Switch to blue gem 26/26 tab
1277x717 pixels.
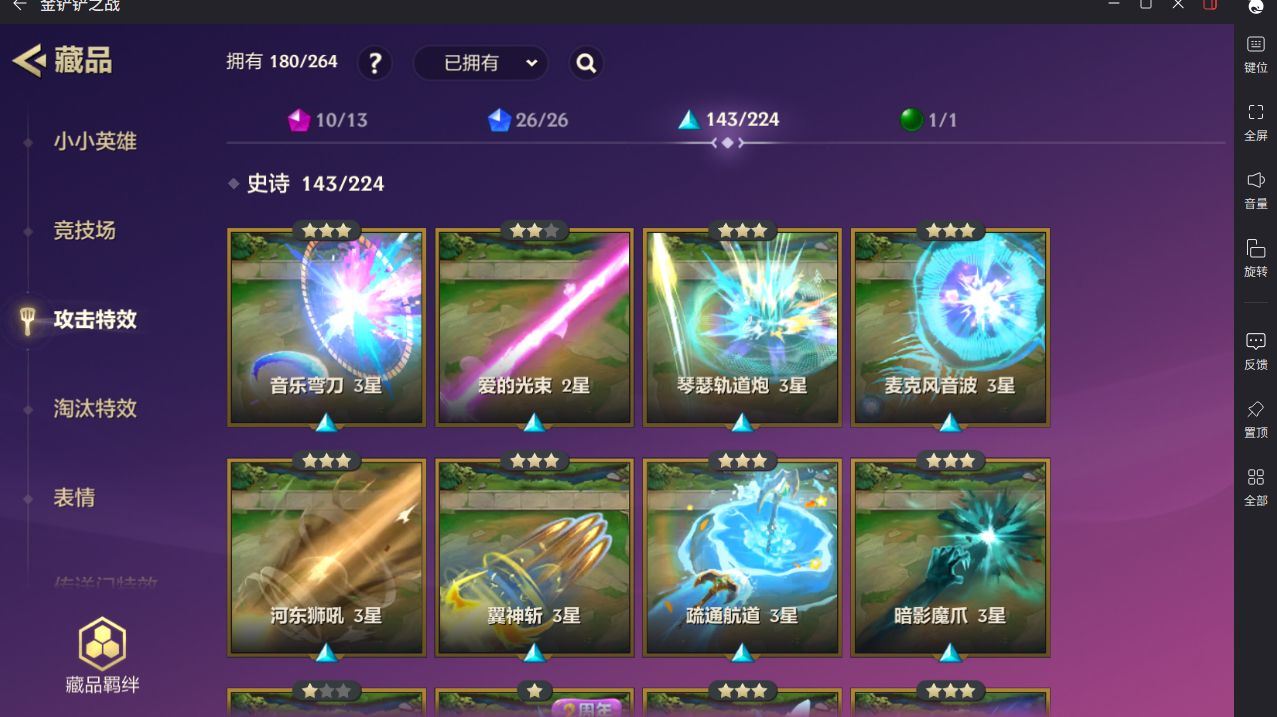pyautogui.click(x=528, y=120)
